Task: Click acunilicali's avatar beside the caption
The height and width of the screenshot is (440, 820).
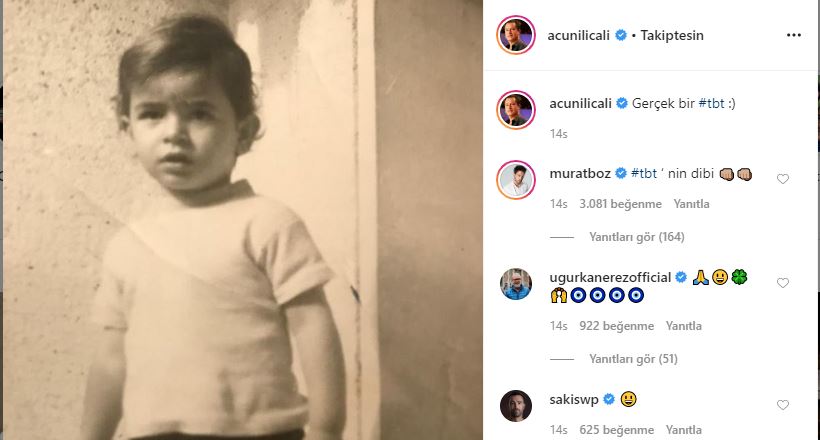Action: click(x=516, y=108)
